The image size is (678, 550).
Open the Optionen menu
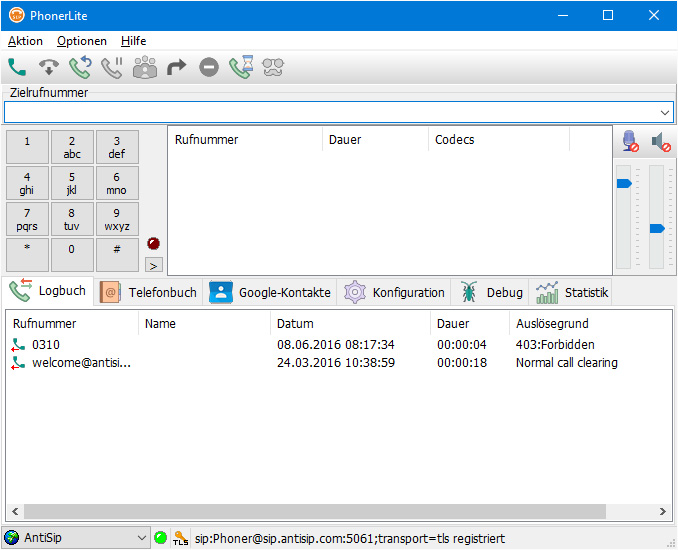(82, 41)
